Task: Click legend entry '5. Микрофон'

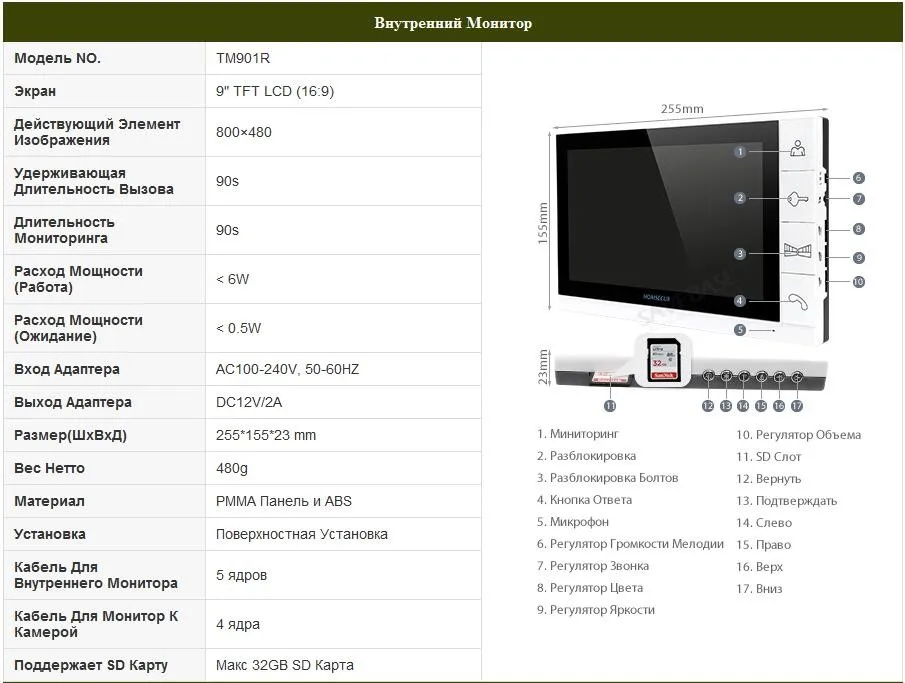Action: pyautogui.click(x=573, y=521)
